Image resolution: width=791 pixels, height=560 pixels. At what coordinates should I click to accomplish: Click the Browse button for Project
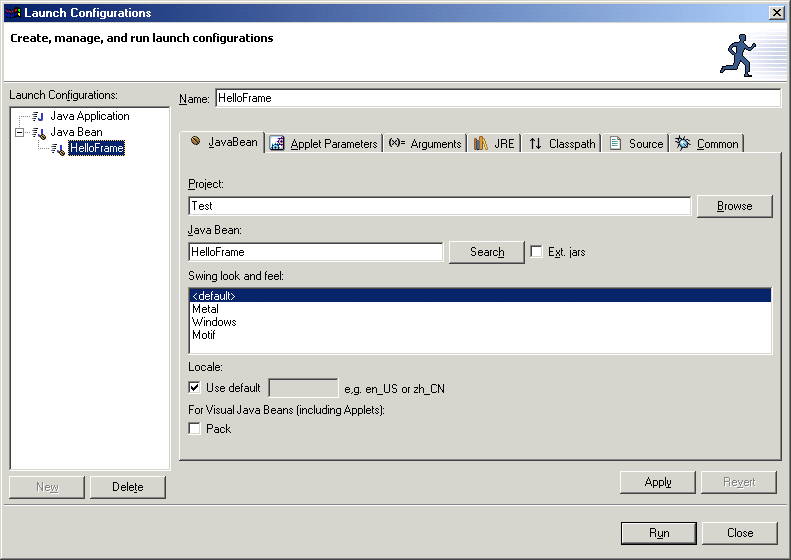(x=734, y=206)
